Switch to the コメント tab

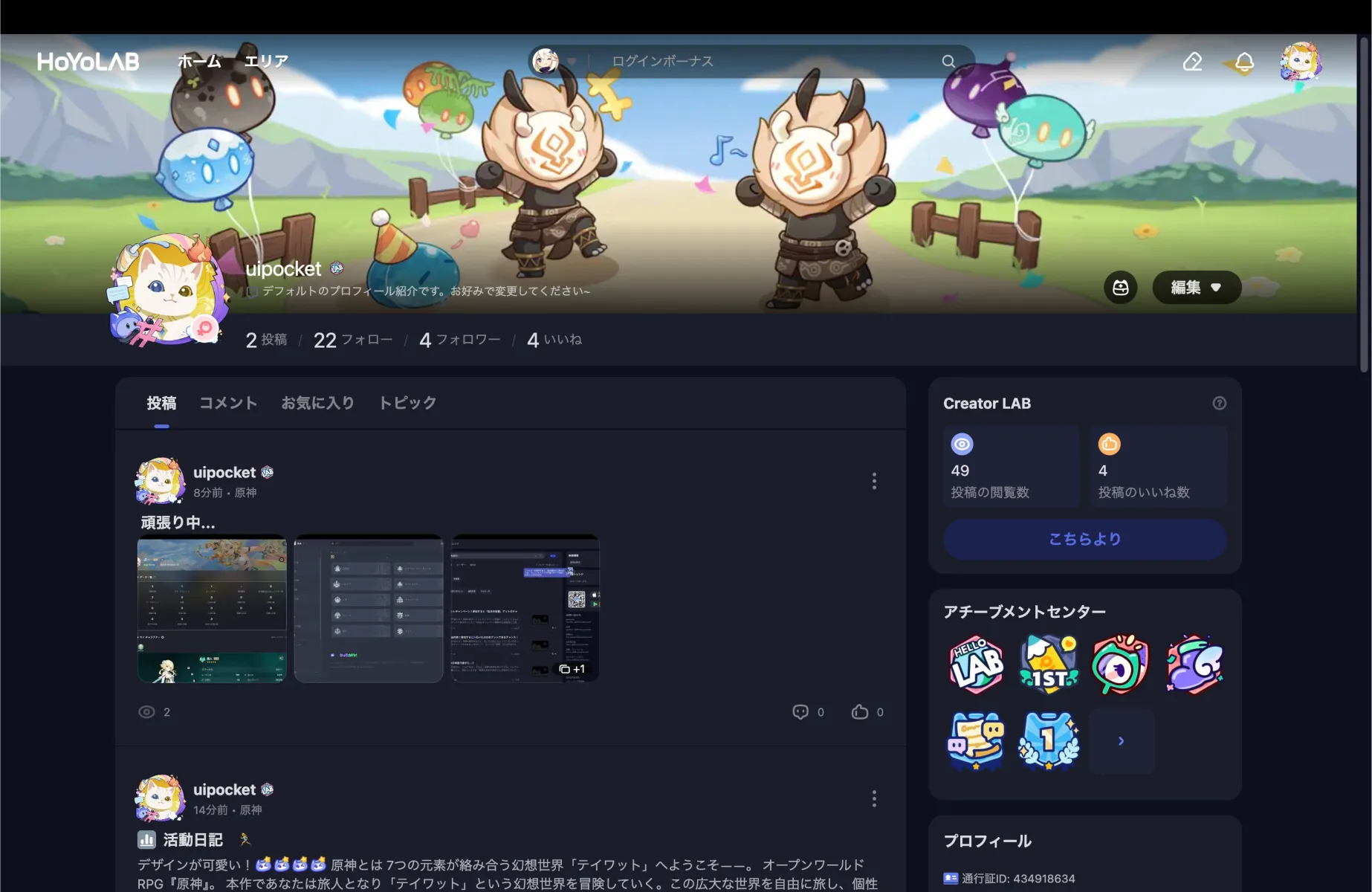pyautogui.click(x=227, y=402)
